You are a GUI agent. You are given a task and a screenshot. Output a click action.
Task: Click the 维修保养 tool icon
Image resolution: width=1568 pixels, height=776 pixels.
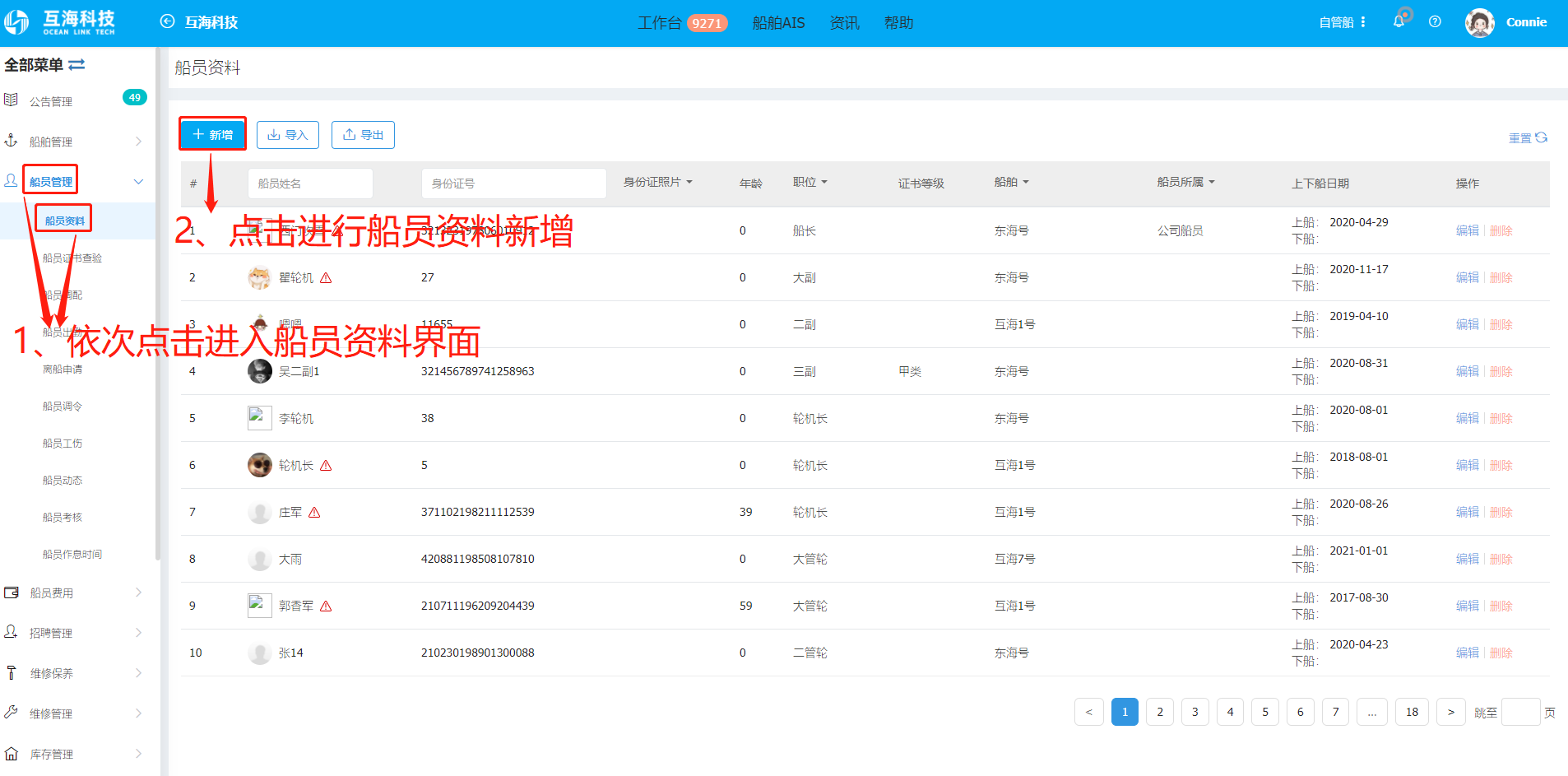pyautogui.click(x=11, y=672)
